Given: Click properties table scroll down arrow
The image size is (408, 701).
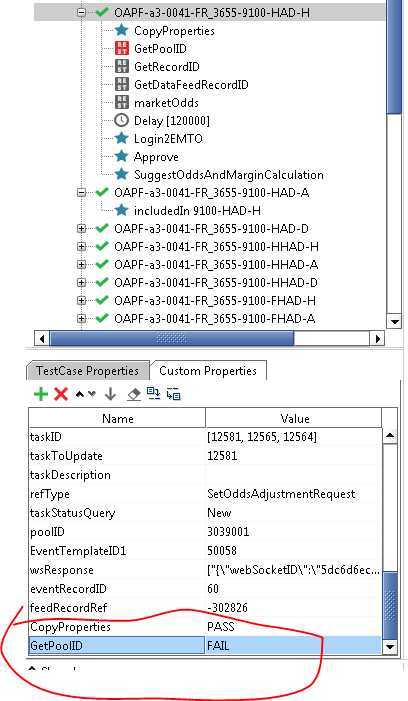Looking at the screenshot, I should click(390, 646).
